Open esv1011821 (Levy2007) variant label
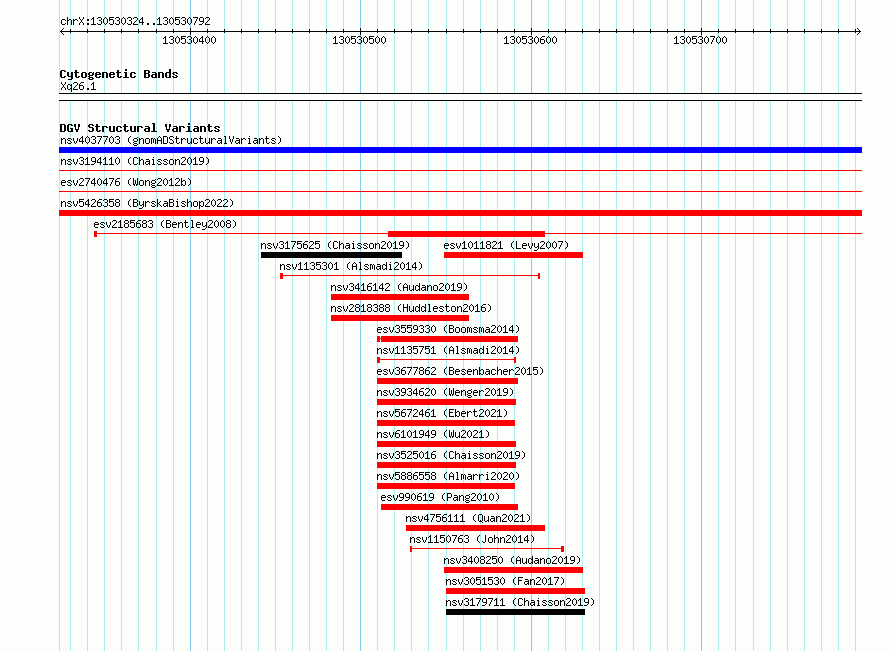The image size is (890, 651). (506, 245)
